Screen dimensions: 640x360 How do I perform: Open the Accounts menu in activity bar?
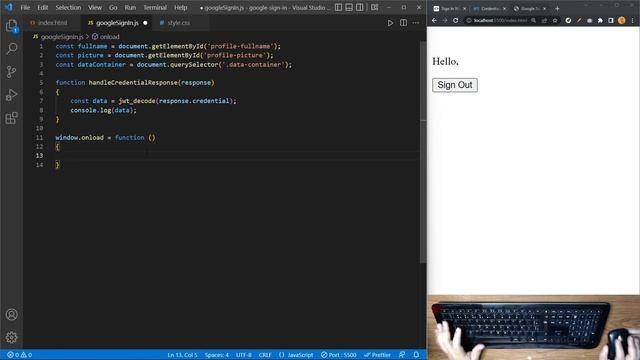coord(11,314)
